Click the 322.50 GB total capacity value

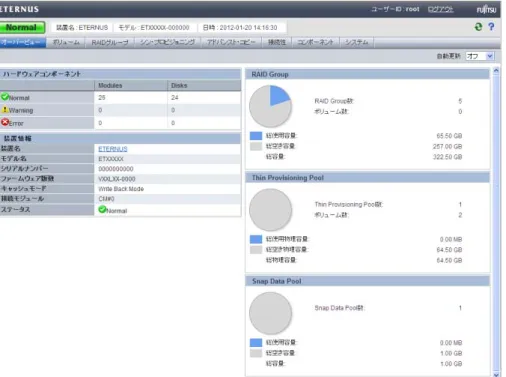[x=447, y=157]
